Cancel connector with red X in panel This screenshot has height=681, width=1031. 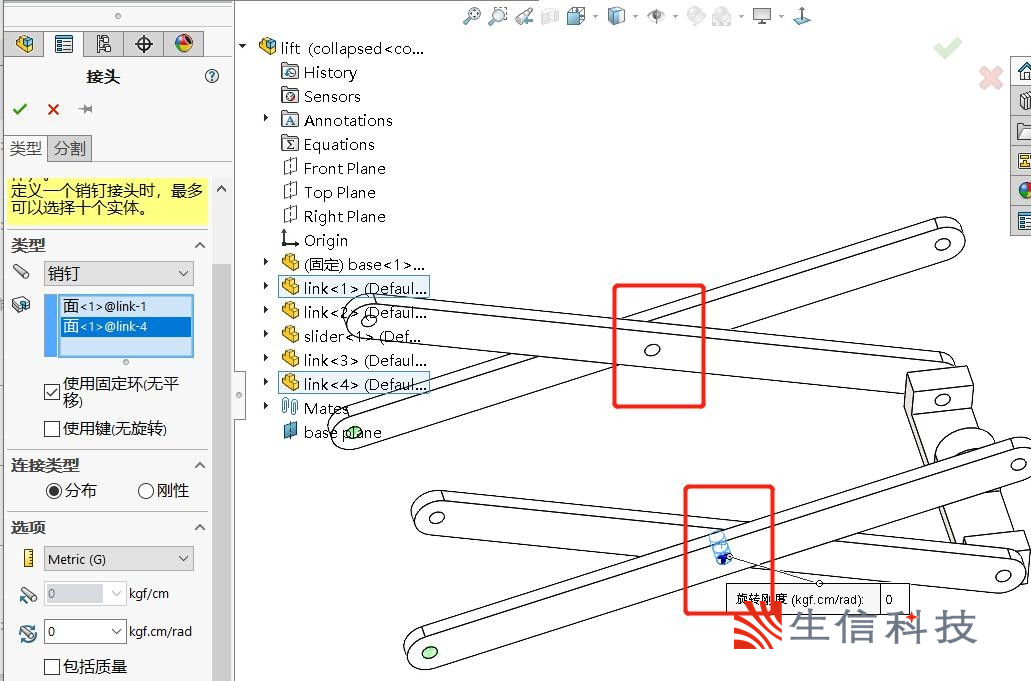(x=53, y=109)
